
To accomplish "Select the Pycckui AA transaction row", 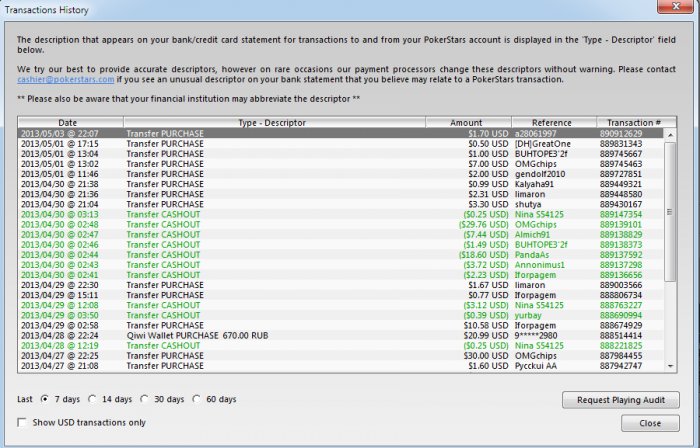I will coord(341,366).
